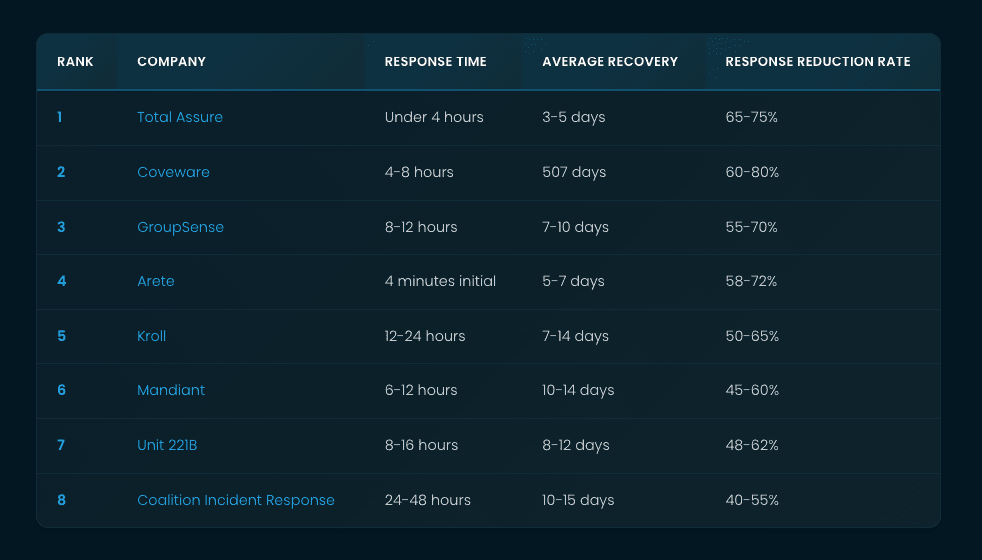Select the '6-12 hours' cell
This screenshot has height=560, width=982.
pos(421,390)
